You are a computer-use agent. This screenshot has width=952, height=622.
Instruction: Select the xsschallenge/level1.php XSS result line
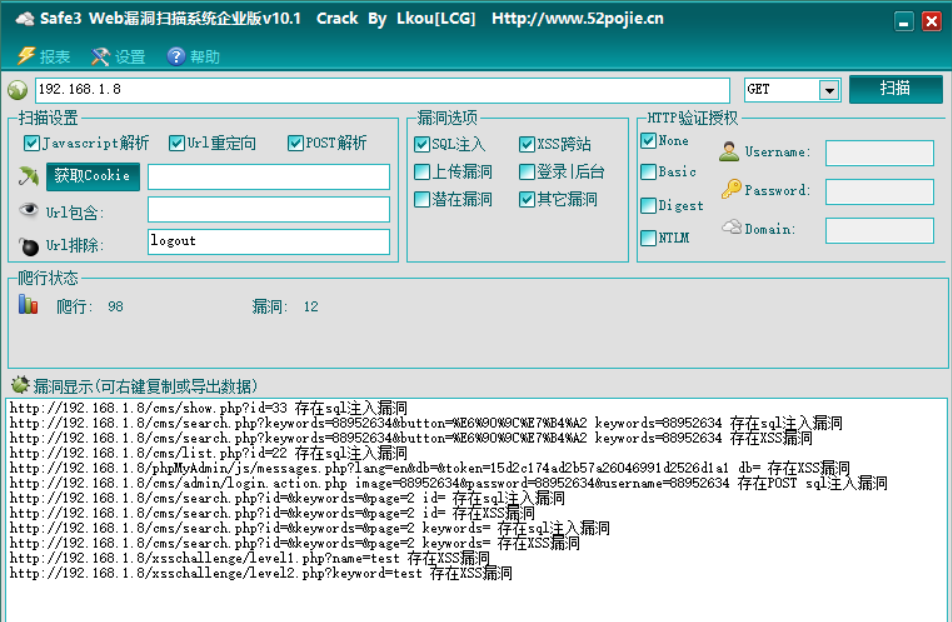(x=250, y=558)
